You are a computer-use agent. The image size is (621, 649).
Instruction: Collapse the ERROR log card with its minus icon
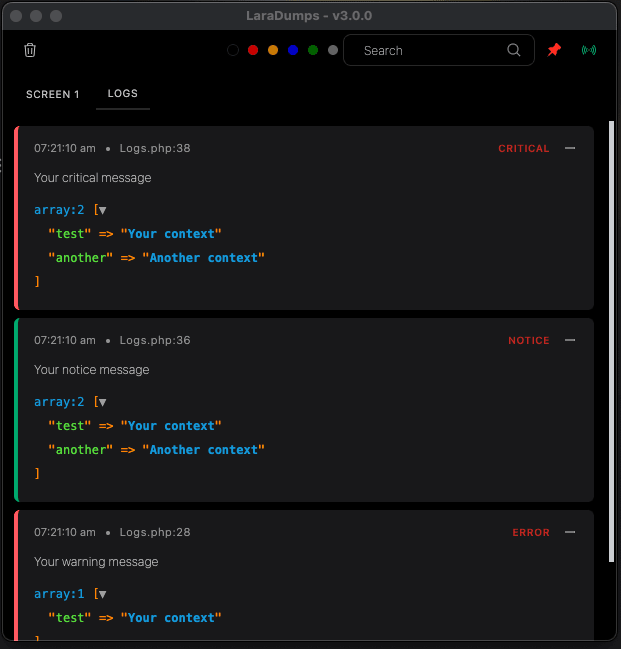[570, 532]
